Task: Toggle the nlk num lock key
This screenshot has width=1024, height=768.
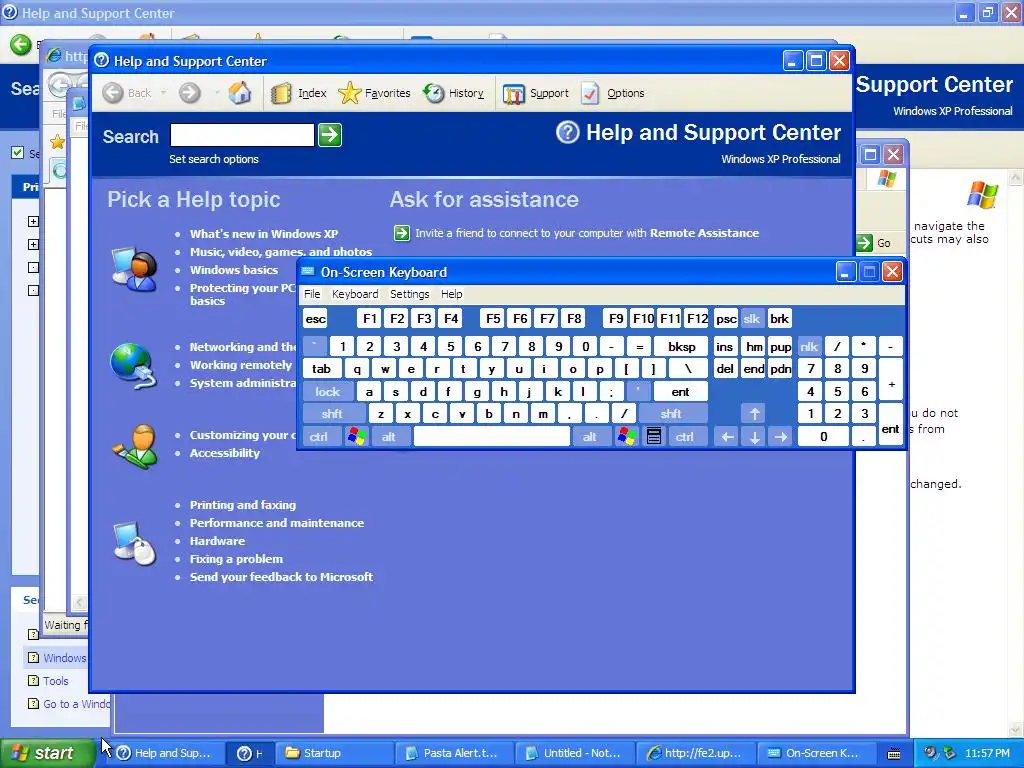Action: 808,347
